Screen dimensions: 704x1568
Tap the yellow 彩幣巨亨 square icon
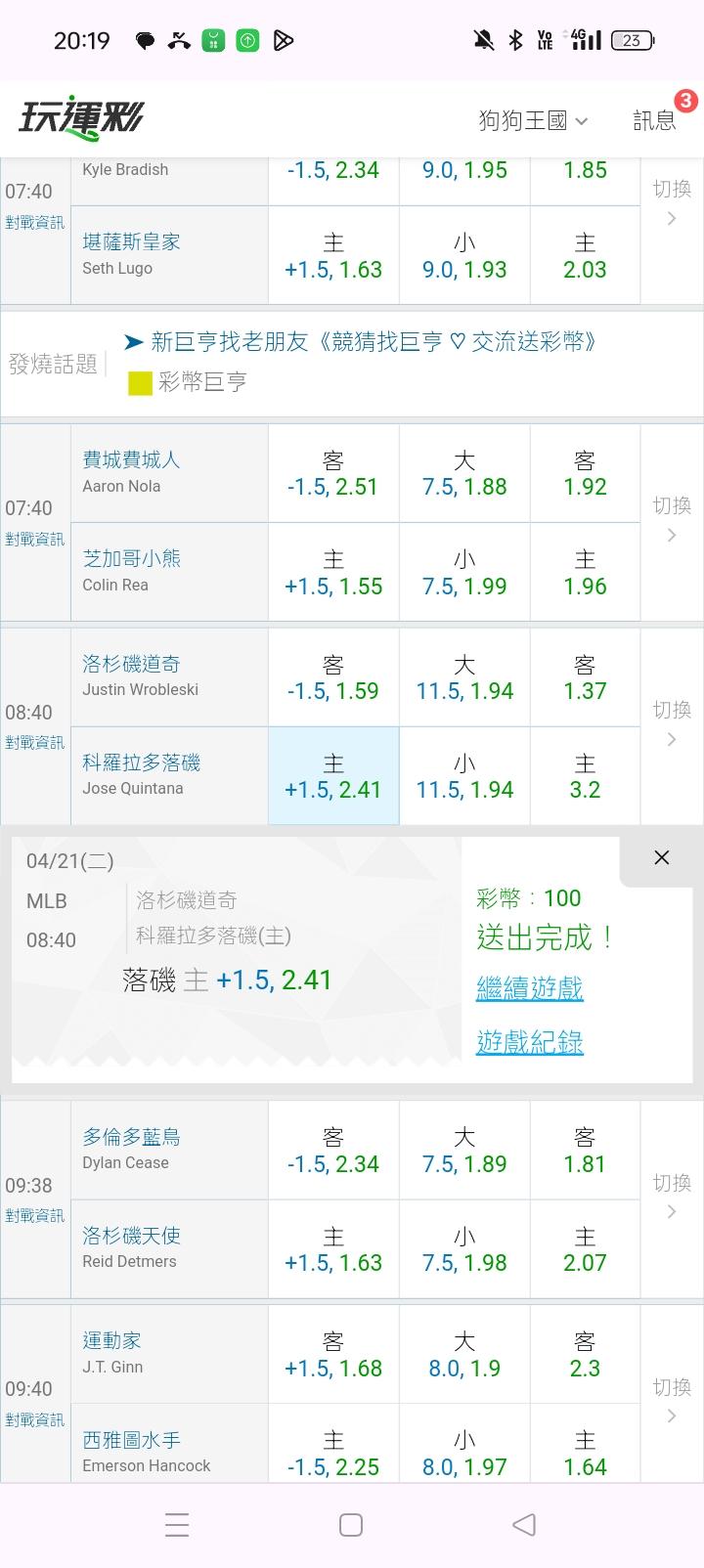[x=140, y=383]
